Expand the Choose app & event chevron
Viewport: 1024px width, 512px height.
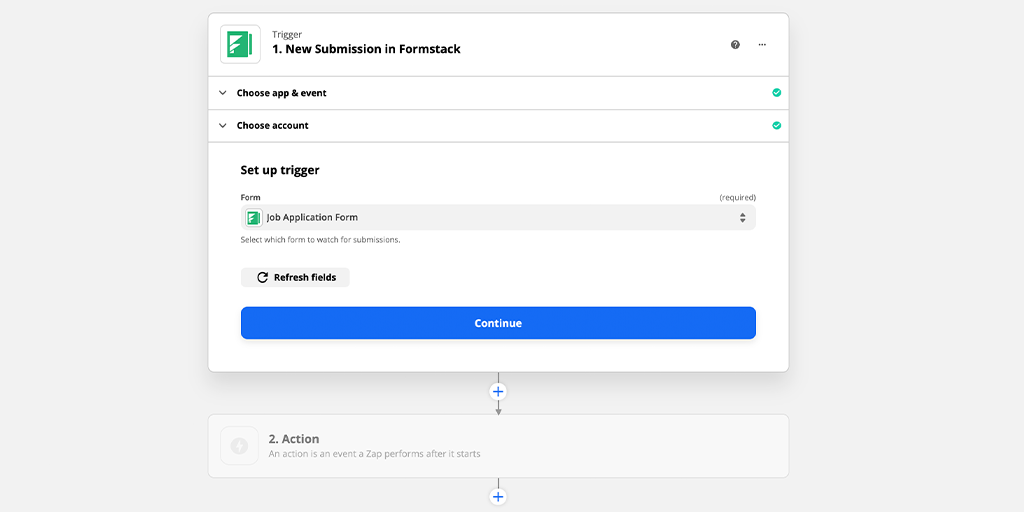(x=223, y=93)
